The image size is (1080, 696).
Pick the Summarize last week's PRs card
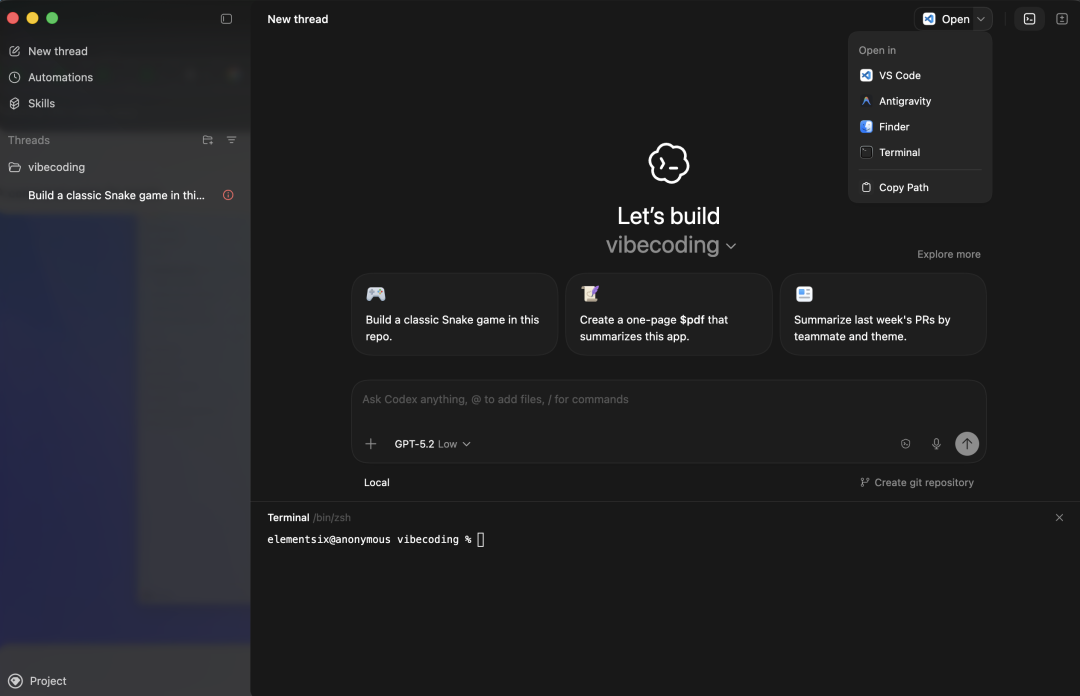(x=883, y=314)
